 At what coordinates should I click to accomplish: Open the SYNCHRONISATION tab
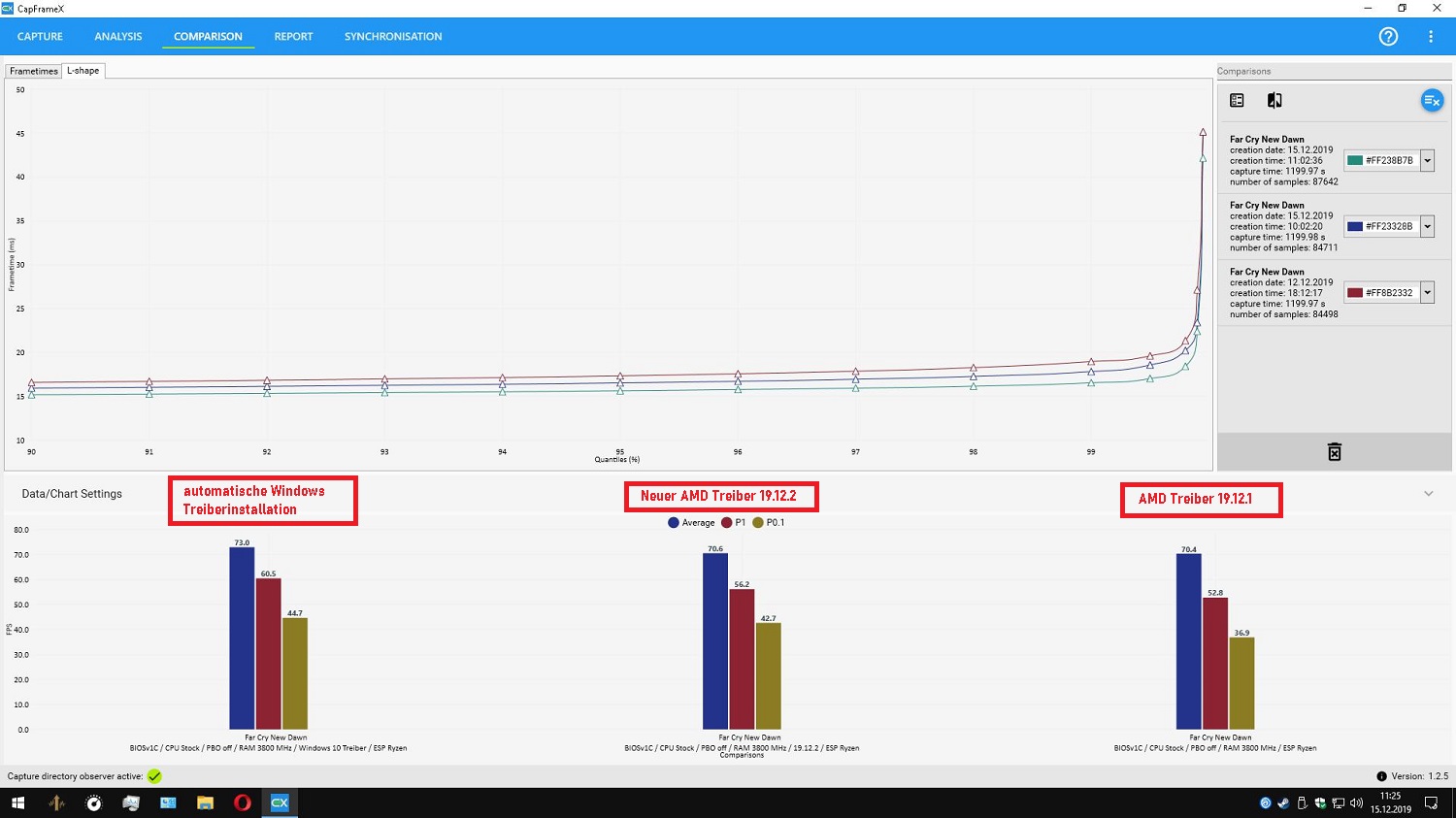point(393,37)
